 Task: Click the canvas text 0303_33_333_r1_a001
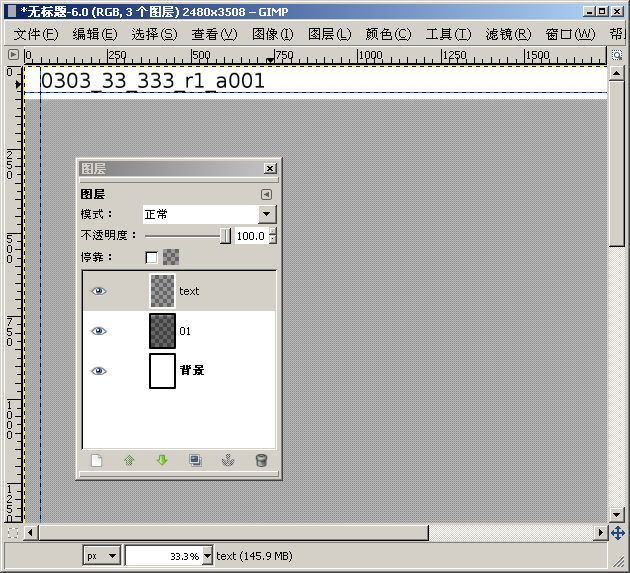pos(153,80)
